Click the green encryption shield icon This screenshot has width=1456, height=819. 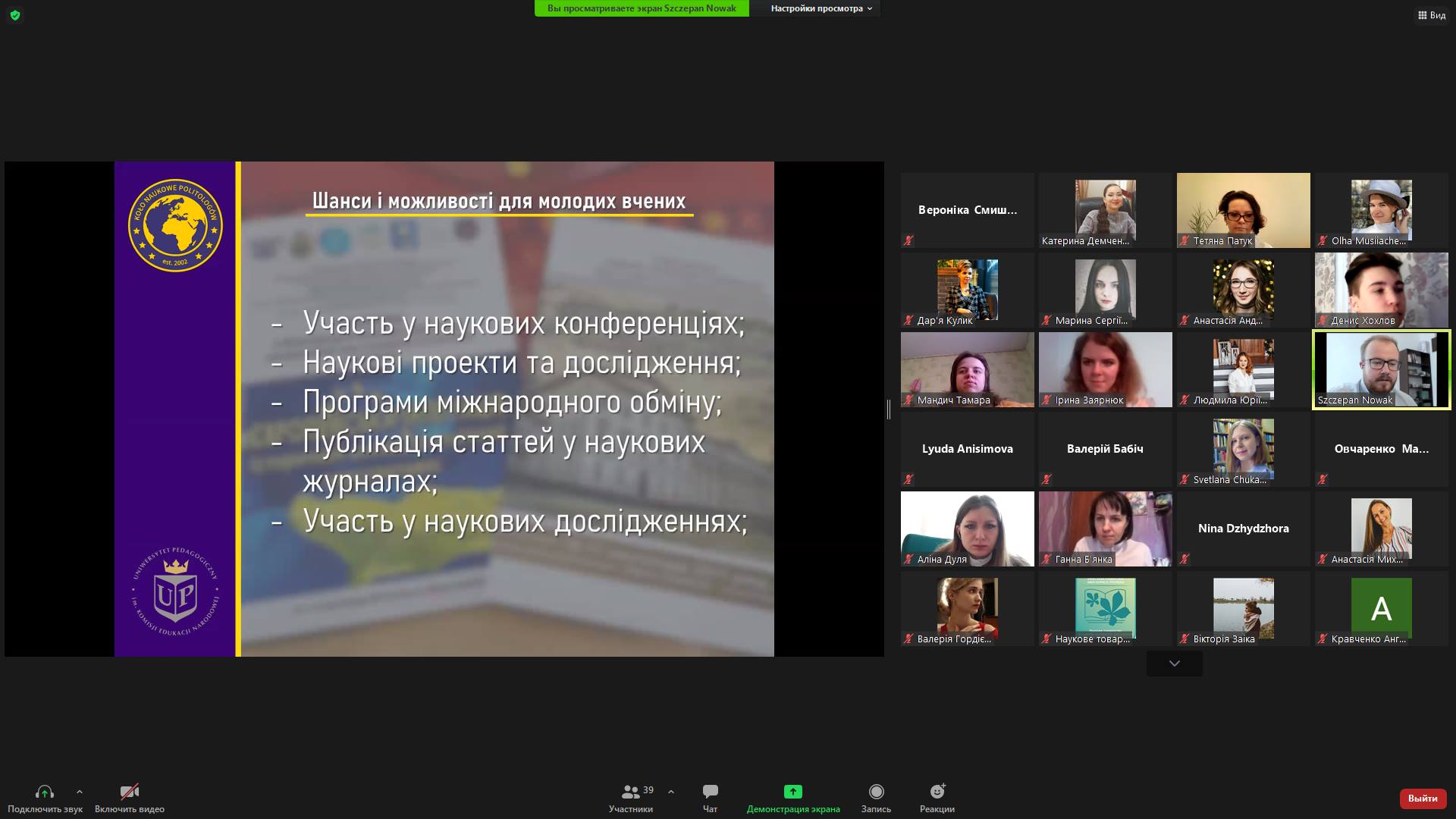[x=15, y=15]
